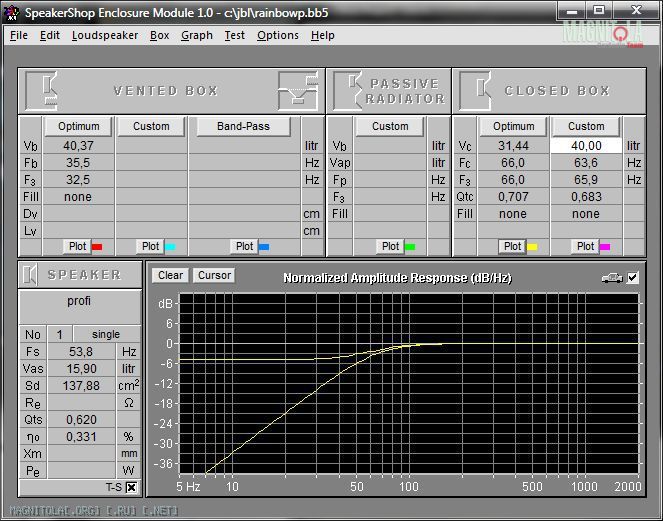Click the car cabin response icon
This screenshot has width=663, height=521.
pos(612,278)
